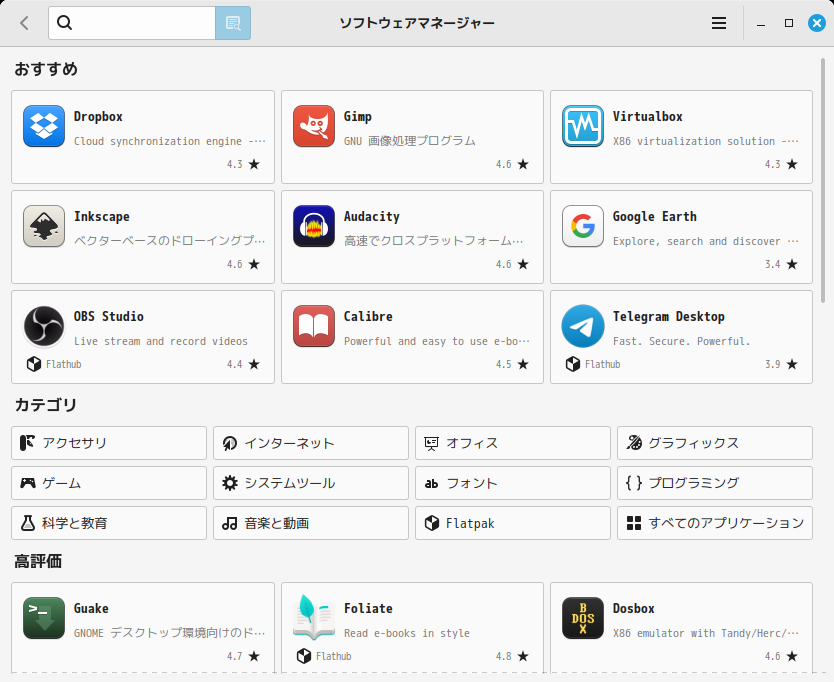Click the おすすめ section heading
Viewport: 834px width, 682px height.
tap(46, 69)
